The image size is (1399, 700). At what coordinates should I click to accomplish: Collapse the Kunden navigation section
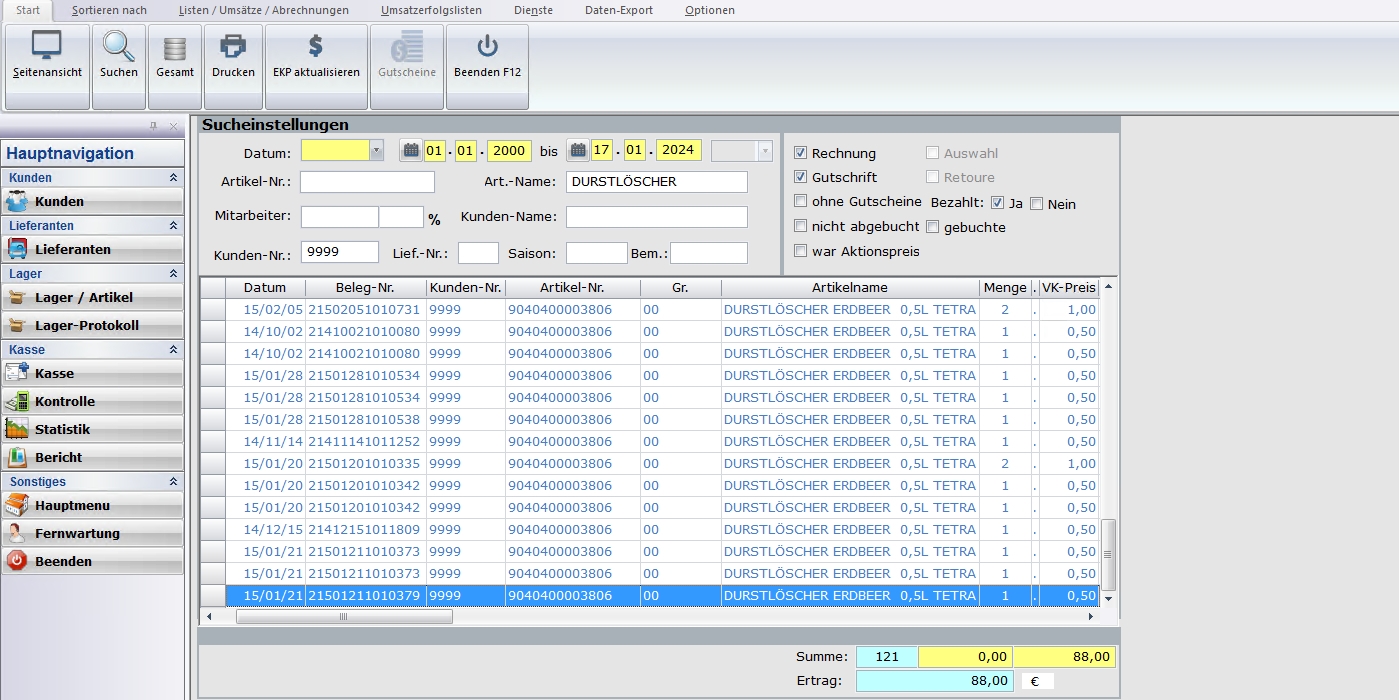(x=173, y=178)
